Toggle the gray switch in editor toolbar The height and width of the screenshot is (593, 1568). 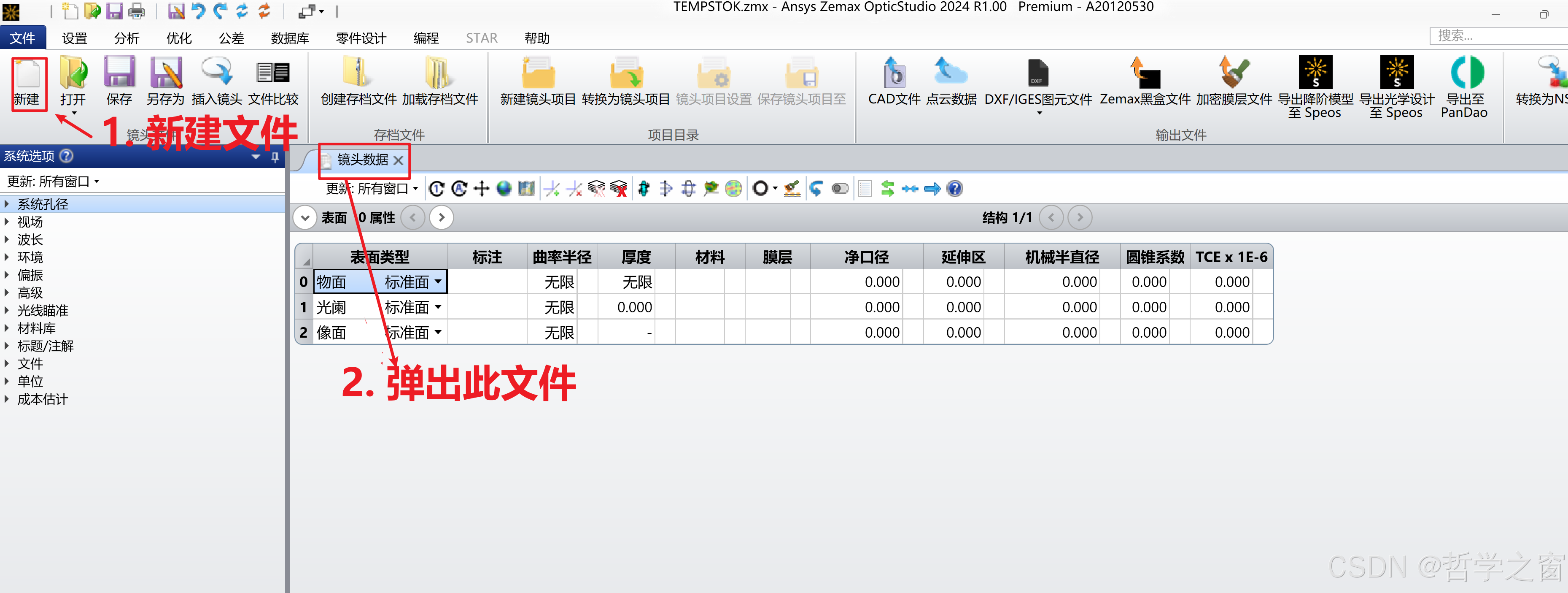click(840, 189)
